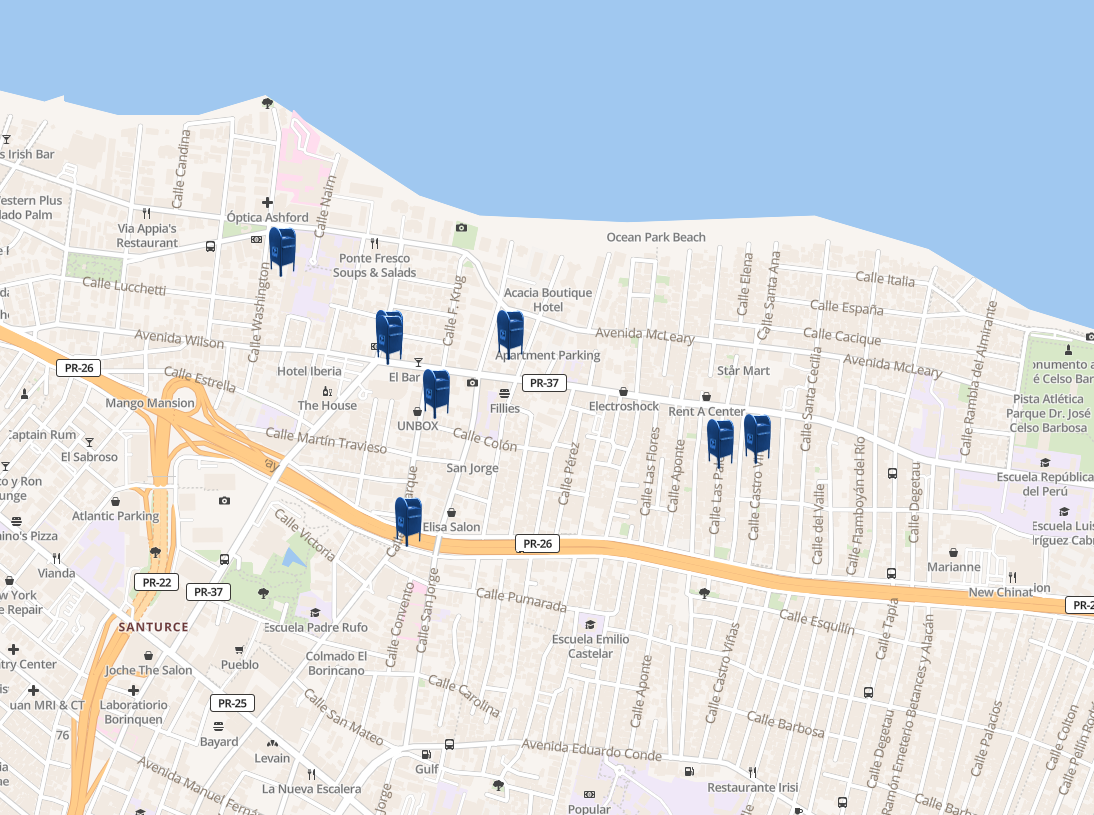Click the mailbox marker beside Óptica Ashford
The image size is (1094, 815).
pyautogui.click(x=283, y=250)
